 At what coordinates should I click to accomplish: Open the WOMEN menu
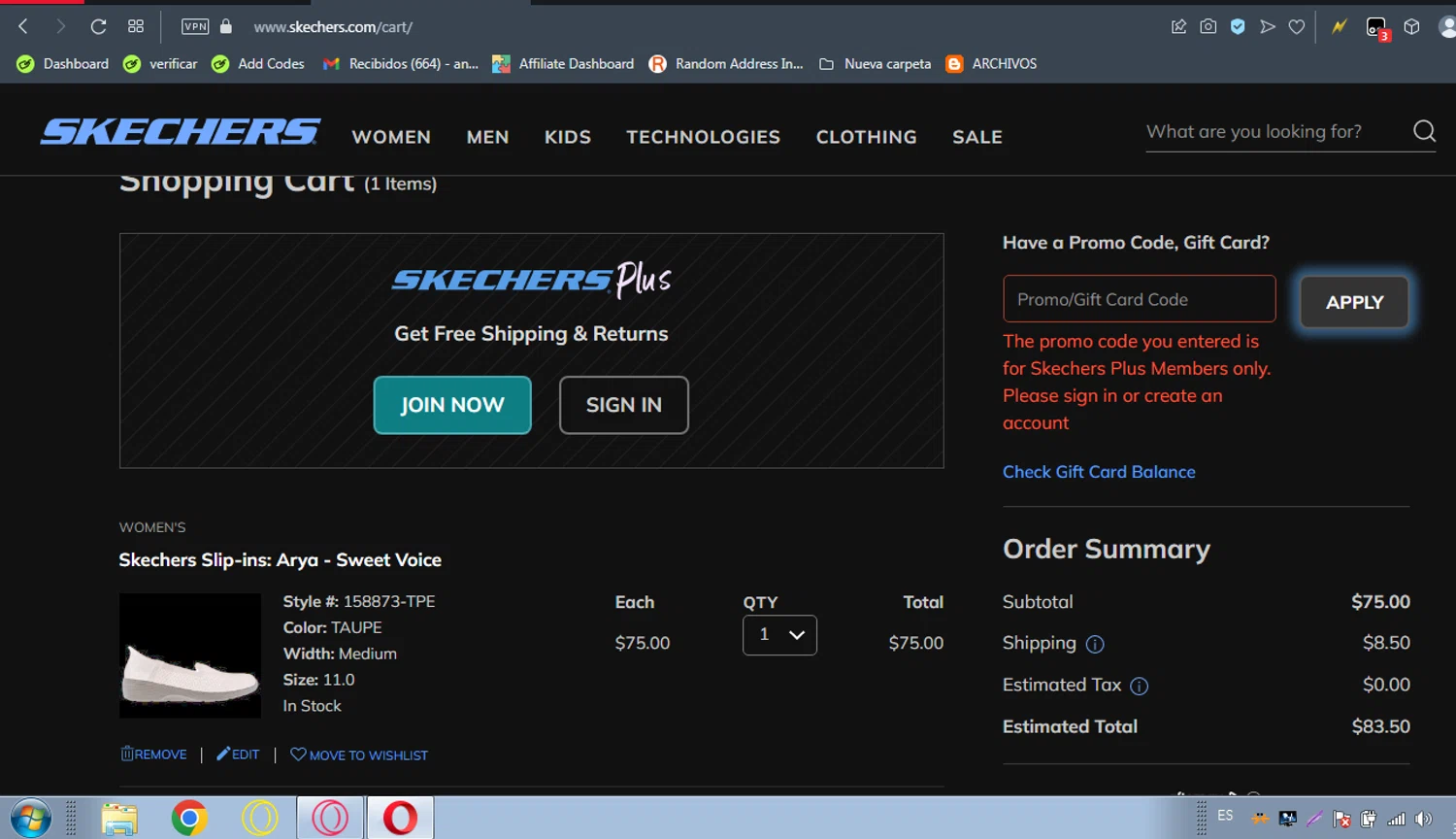click(x=391, y=137)
